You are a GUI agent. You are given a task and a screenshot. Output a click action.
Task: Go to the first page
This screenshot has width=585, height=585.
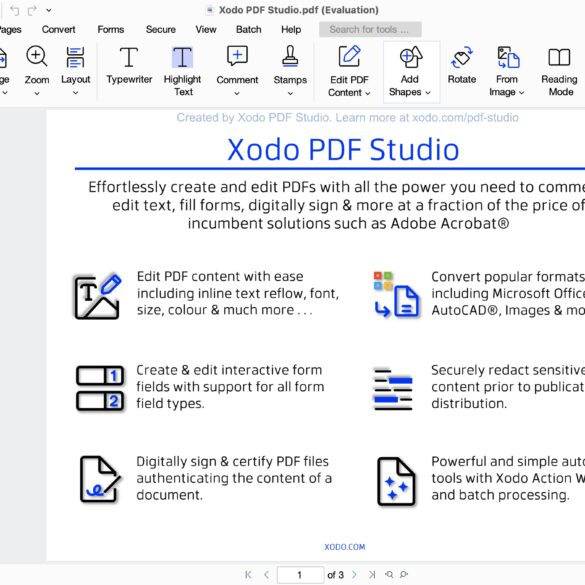tap(248, 575)
